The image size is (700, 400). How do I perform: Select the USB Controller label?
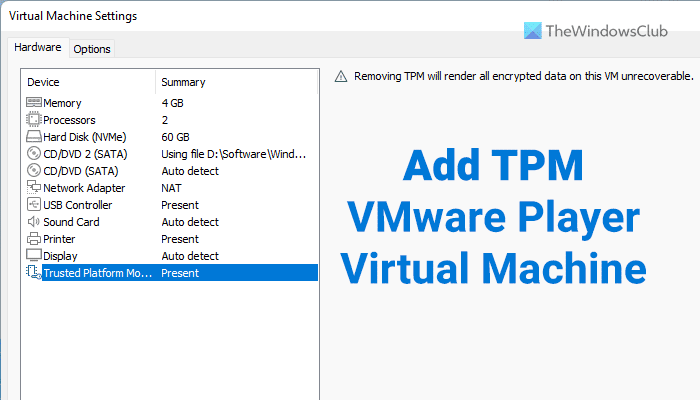[78, 205]
